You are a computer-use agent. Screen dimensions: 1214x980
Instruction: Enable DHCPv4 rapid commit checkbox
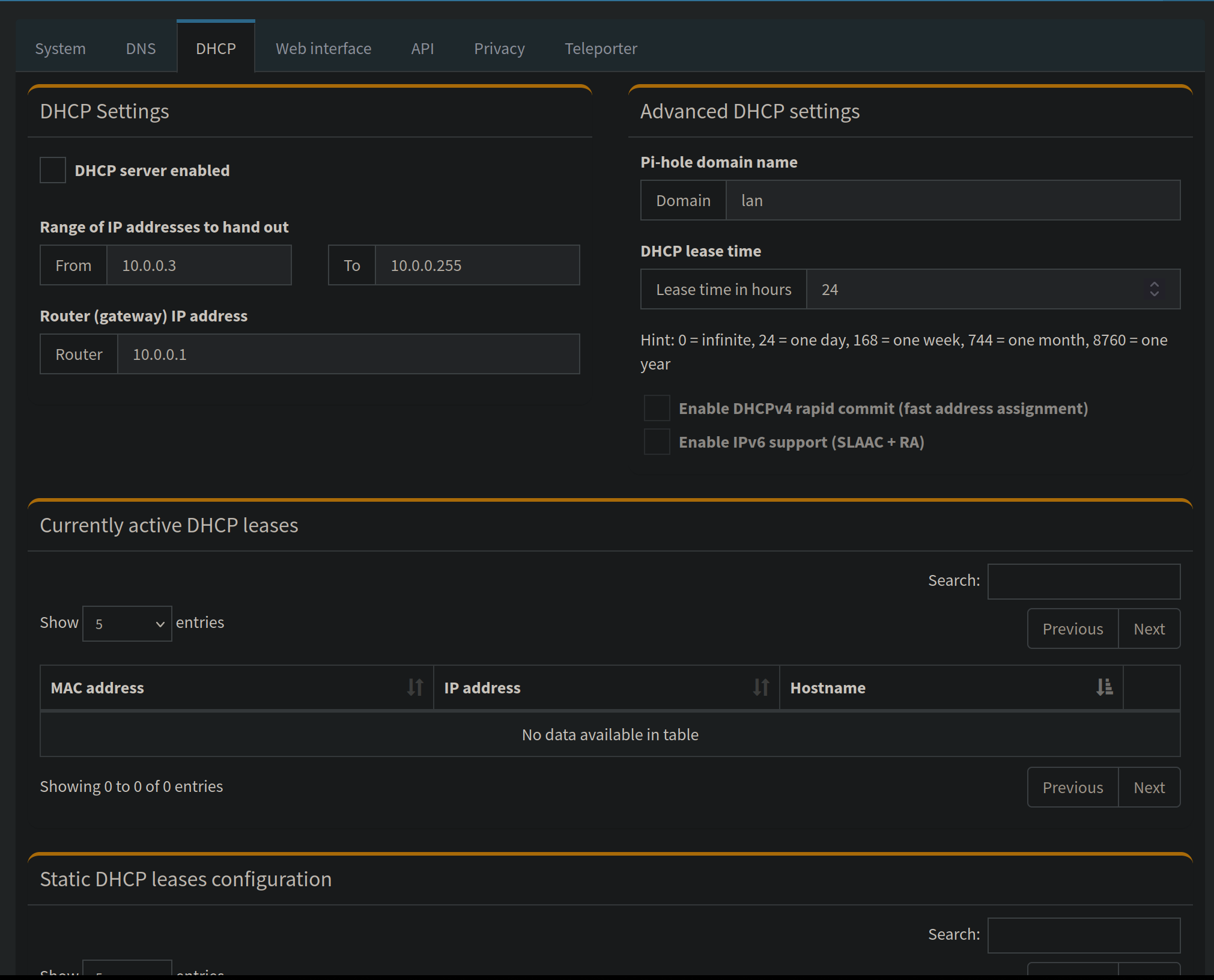[x=657, y=408]
